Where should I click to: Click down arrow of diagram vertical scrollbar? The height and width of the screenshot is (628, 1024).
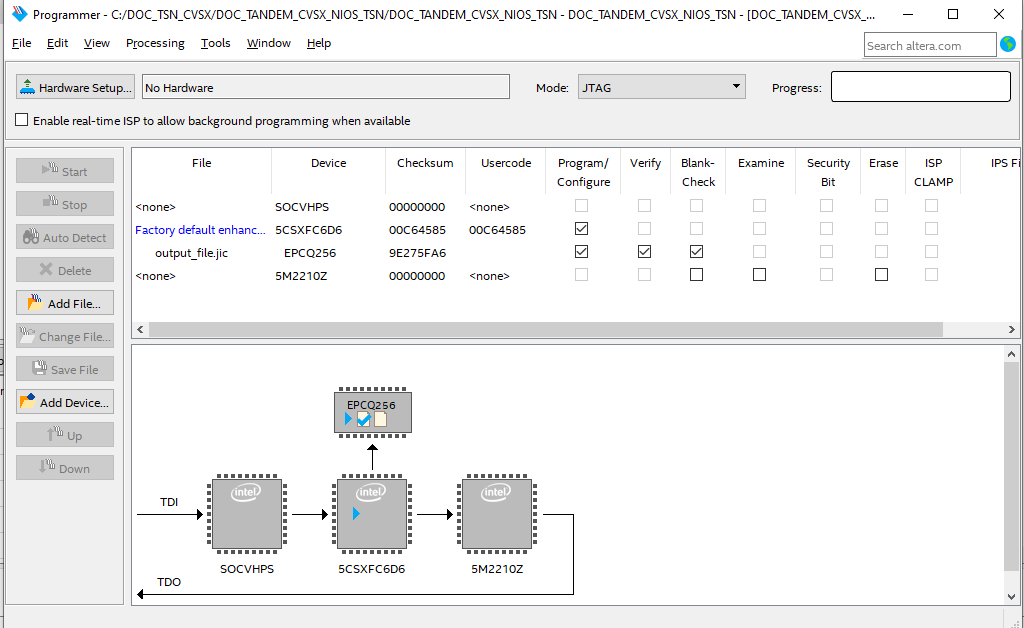(1011, 596)
